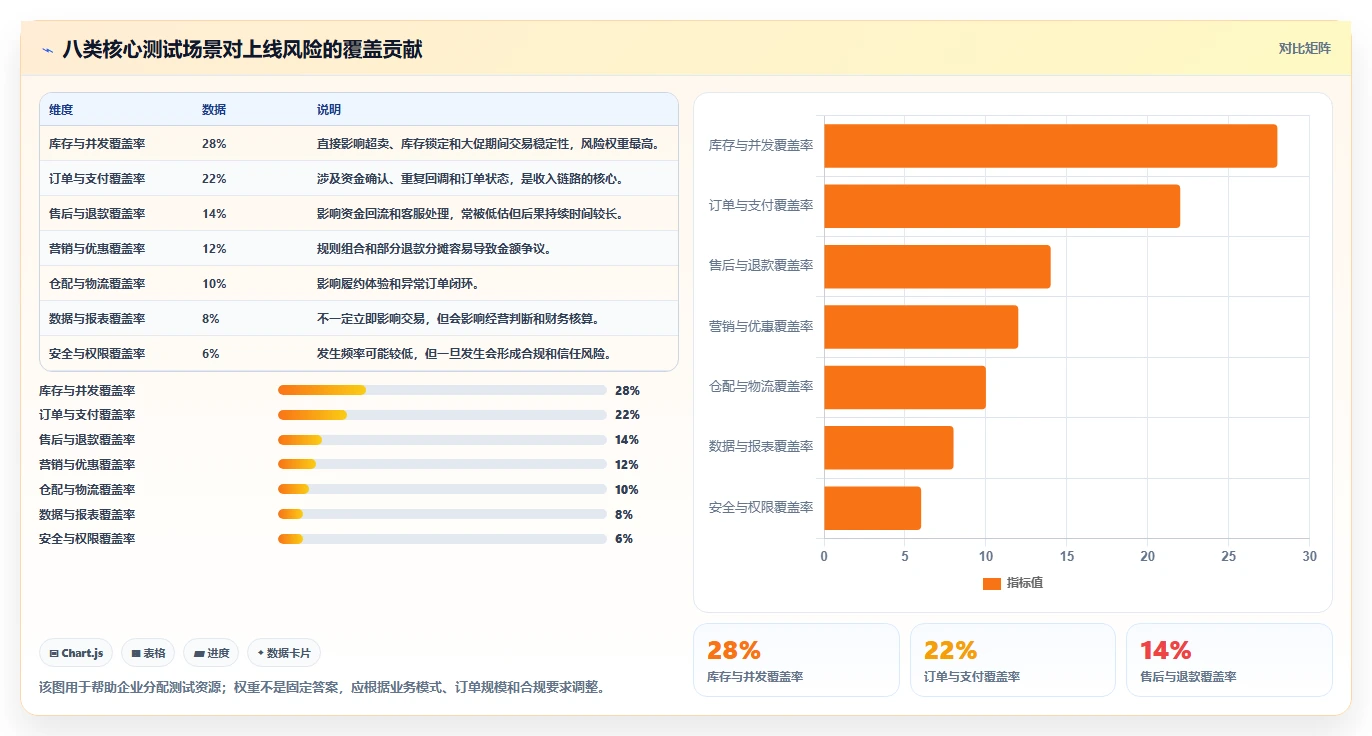
Task: Click the 对比矩阵 label in header
Action: 1304,49
